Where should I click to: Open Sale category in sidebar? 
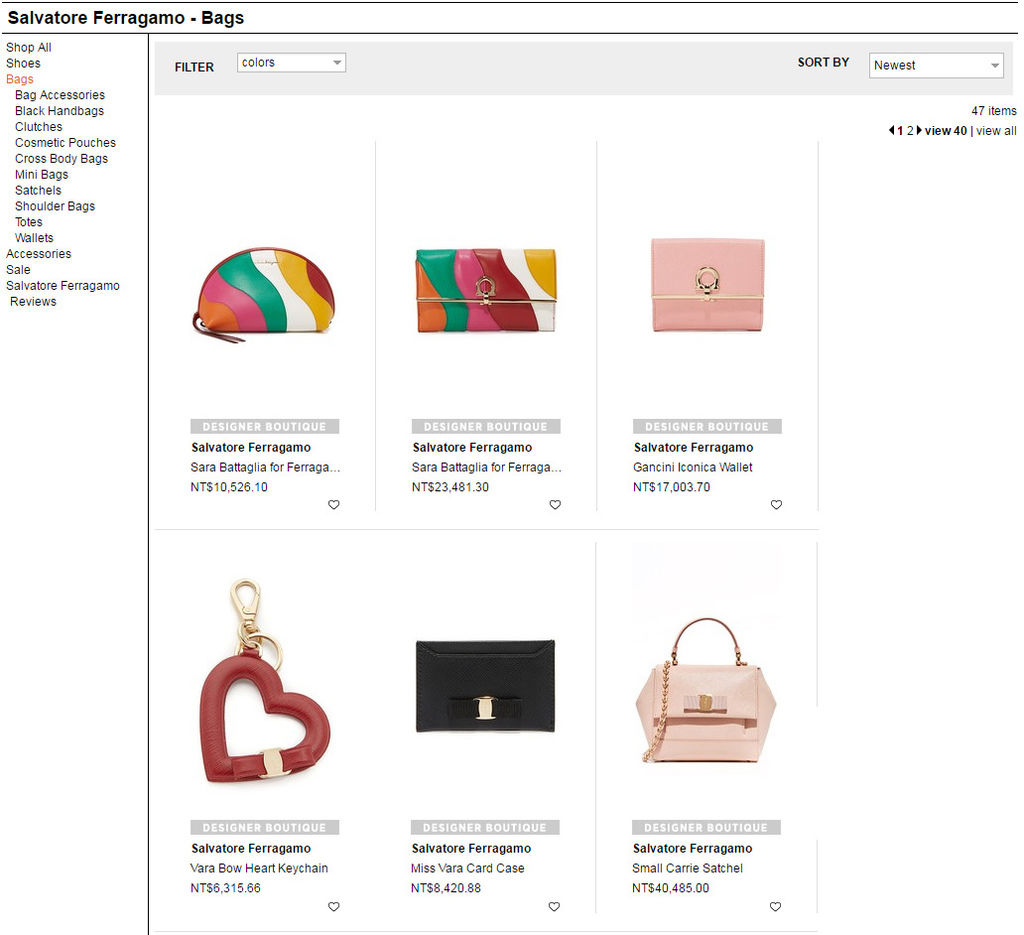(x=18, y=270)
